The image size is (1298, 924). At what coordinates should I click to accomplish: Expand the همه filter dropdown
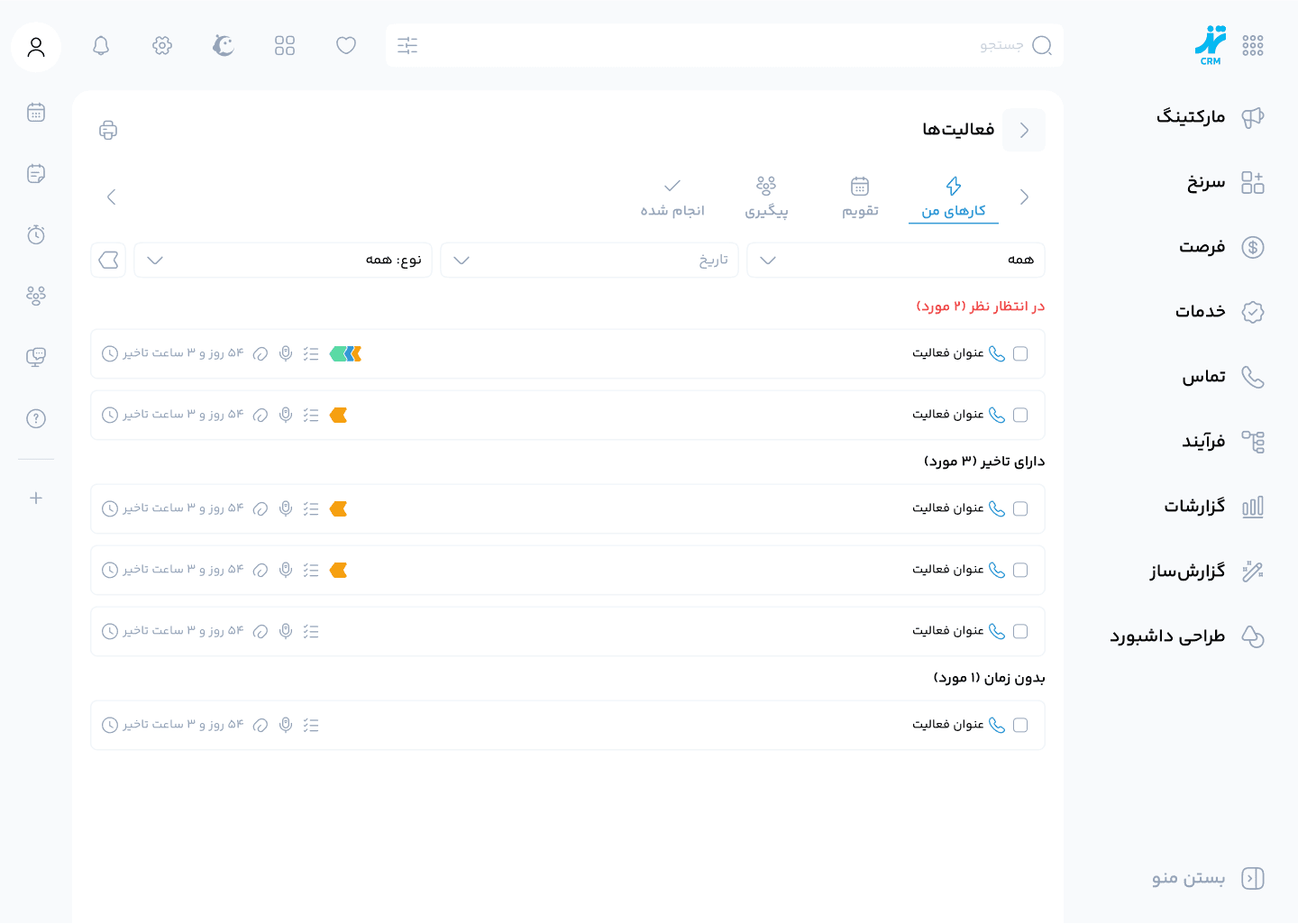[x=896, y=260]
